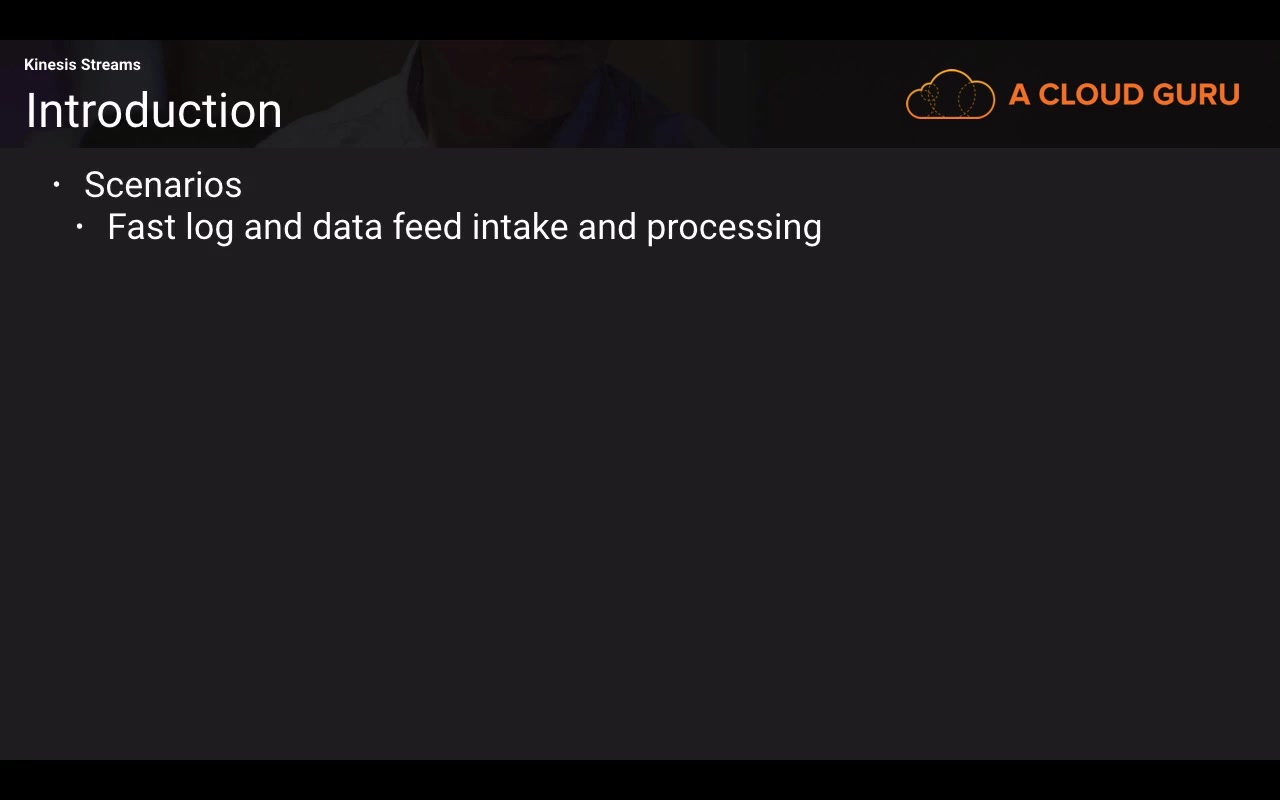This screenshot has height=800, width=1280.
Task: Click the word data in the sub-bullet
Action: (347, 227)
